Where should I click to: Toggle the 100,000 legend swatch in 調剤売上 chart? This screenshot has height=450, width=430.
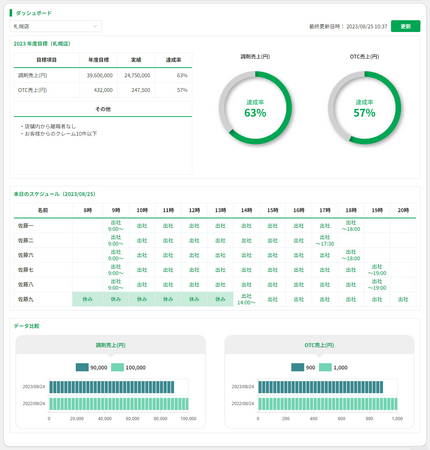tap(117, 367)
